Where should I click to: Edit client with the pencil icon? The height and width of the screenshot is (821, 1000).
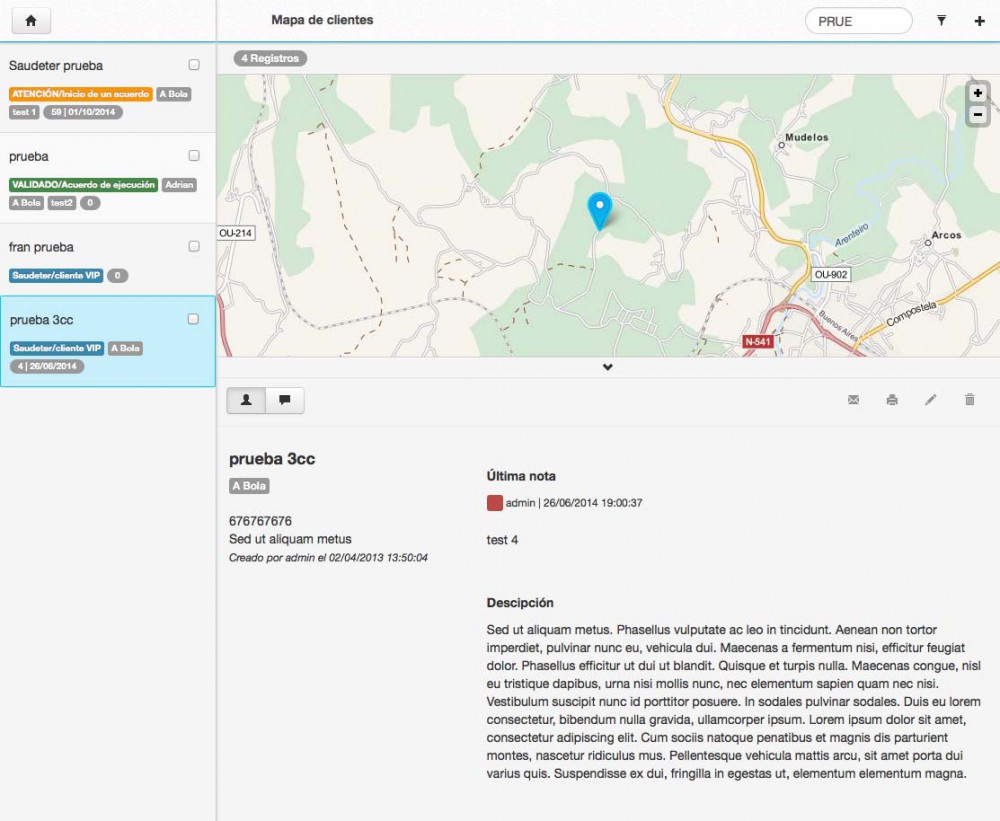pos(931,400)
